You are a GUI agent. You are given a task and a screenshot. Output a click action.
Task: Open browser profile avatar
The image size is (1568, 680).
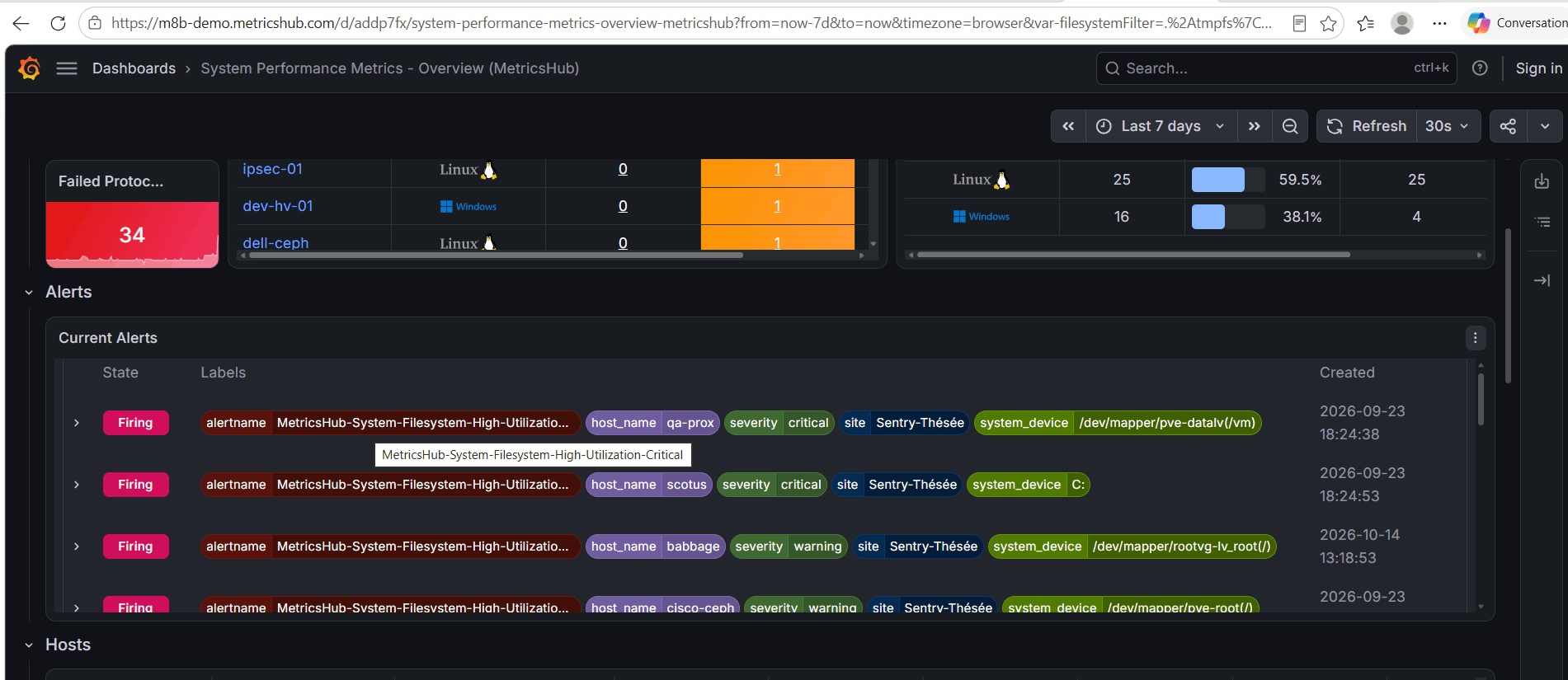[x=1402, y=23]
